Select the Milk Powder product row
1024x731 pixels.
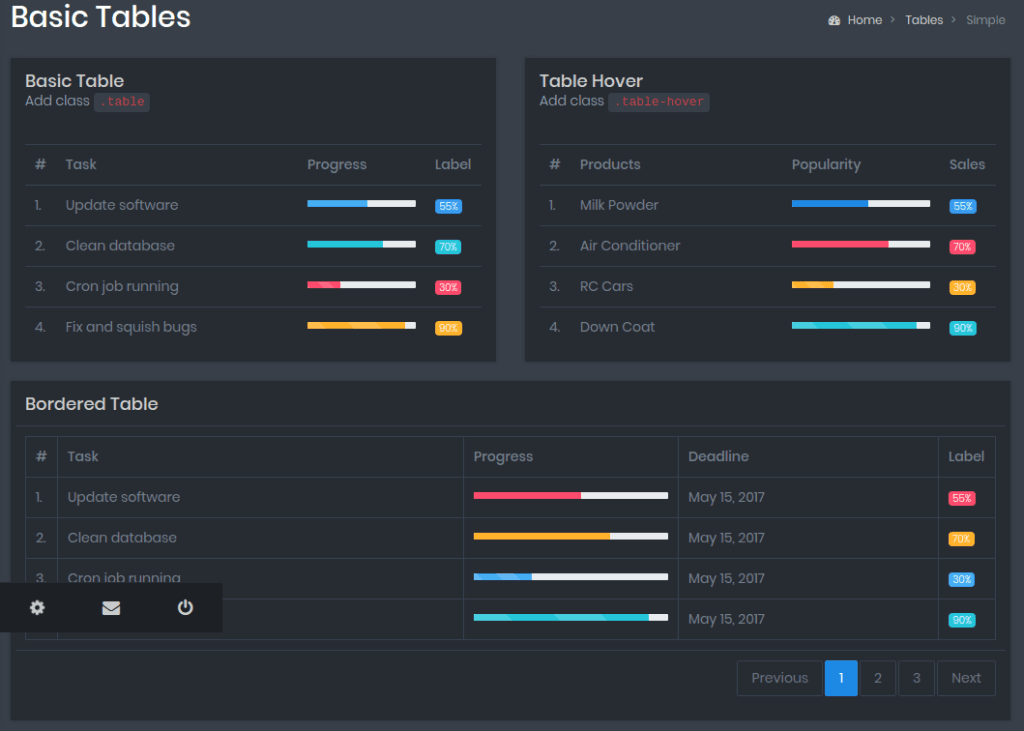point(618,205)
